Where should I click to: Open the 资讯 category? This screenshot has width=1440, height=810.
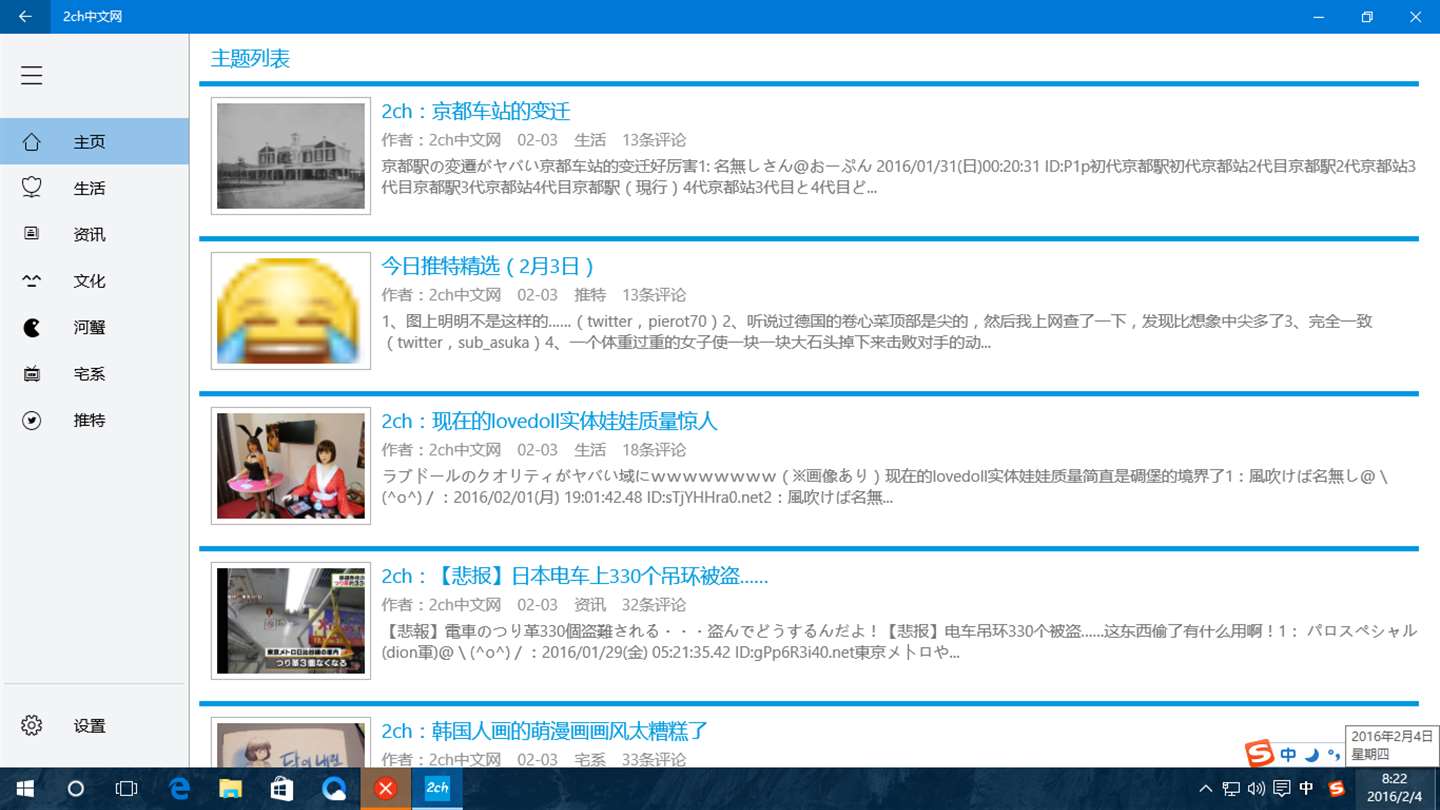pos(94,234)
